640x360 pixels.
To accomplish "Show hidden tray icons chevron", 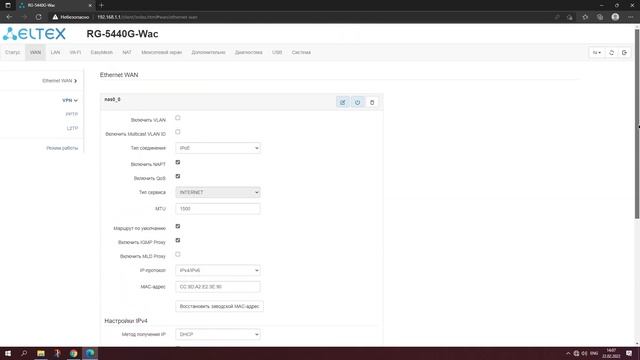I will (568, 353).
